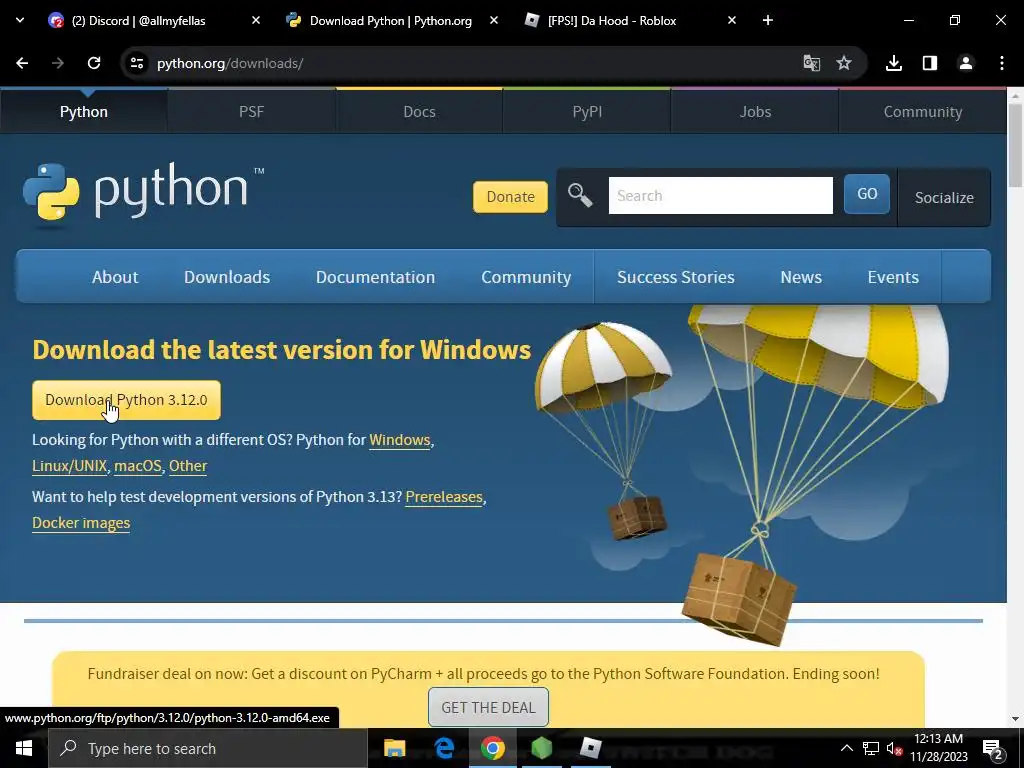Click the Chrome taskbar icon

click(493, 748)
